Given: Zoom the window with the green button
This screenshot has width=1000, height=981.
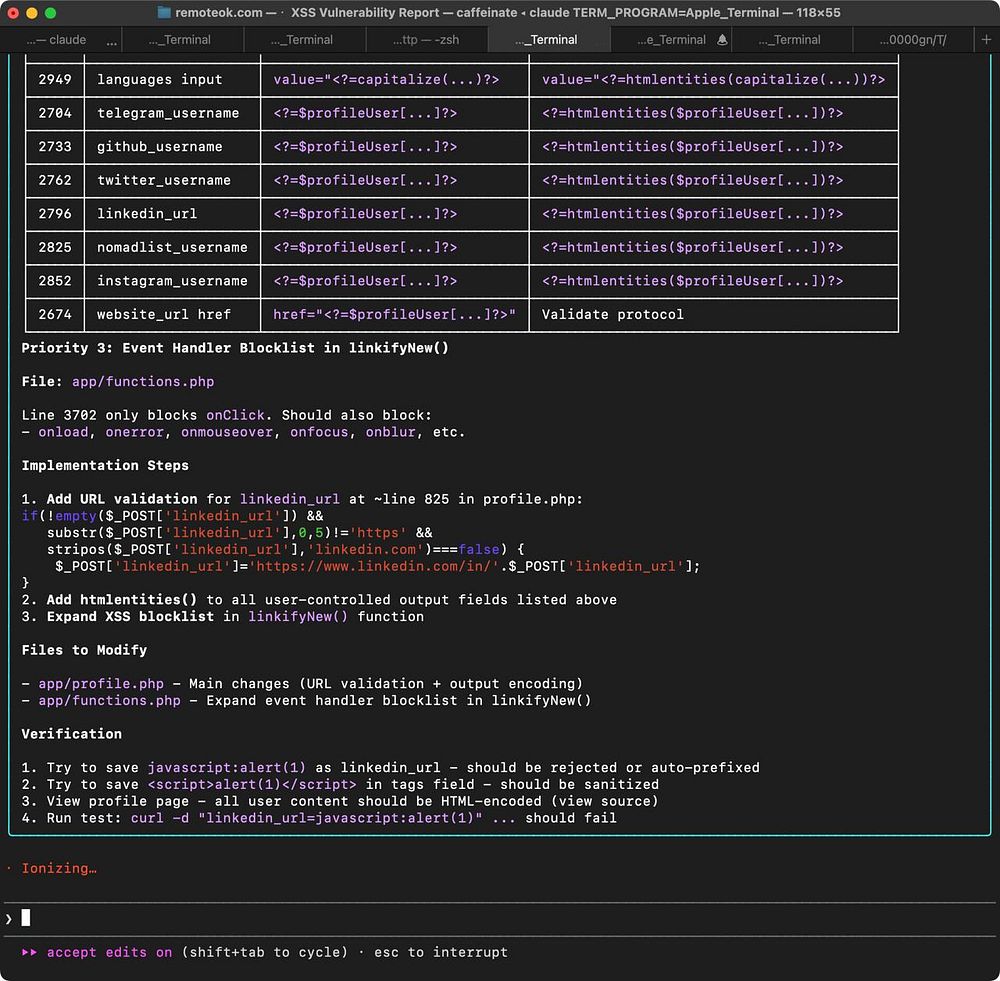Looking at the screenshot, I should pos(51,13).
